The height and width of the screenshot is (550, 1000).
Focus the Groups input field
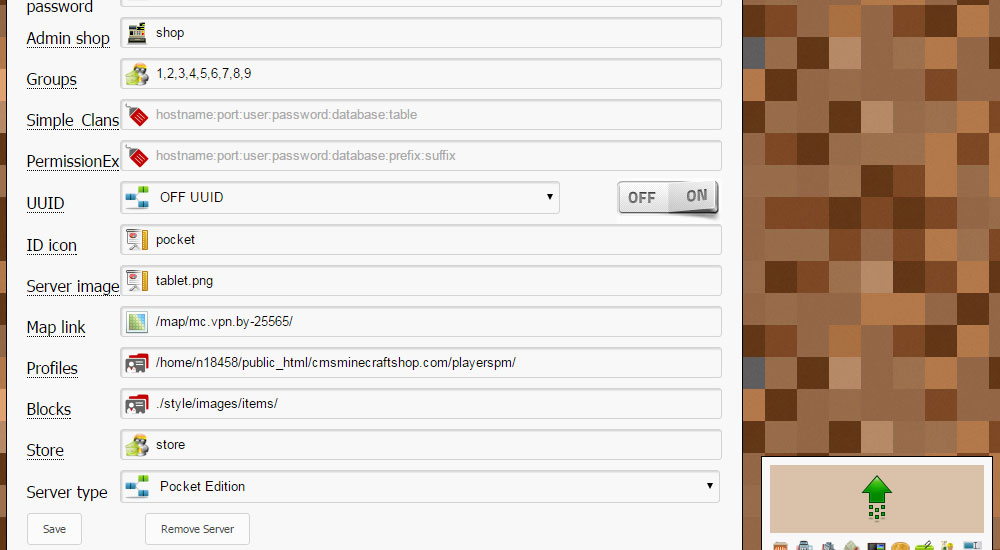coord(430,74)
